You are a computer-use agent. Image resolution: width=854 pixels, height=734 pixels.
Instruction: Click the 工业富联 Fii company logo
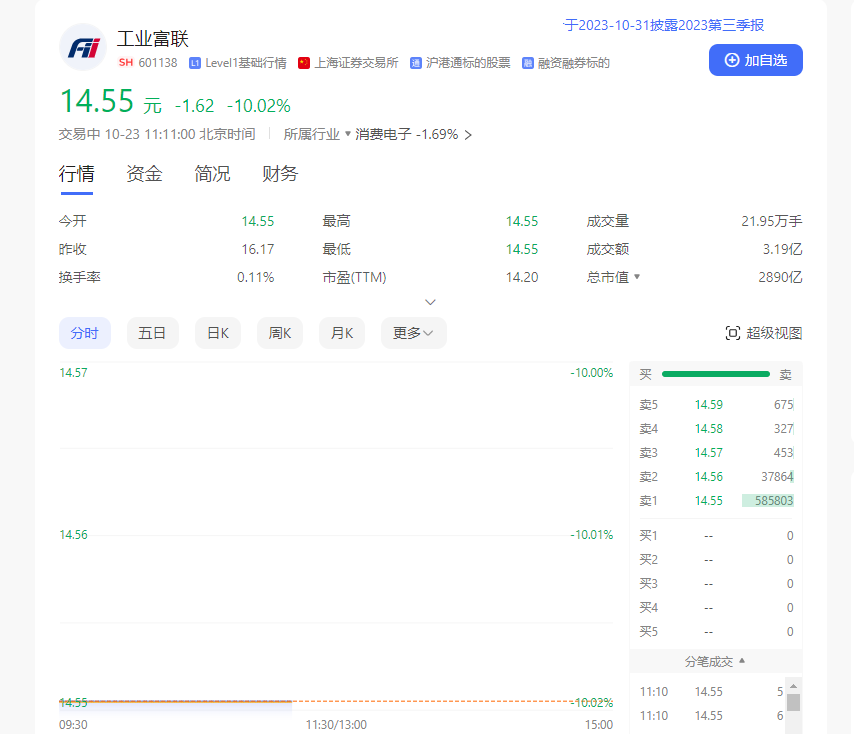tap(83, 48)
